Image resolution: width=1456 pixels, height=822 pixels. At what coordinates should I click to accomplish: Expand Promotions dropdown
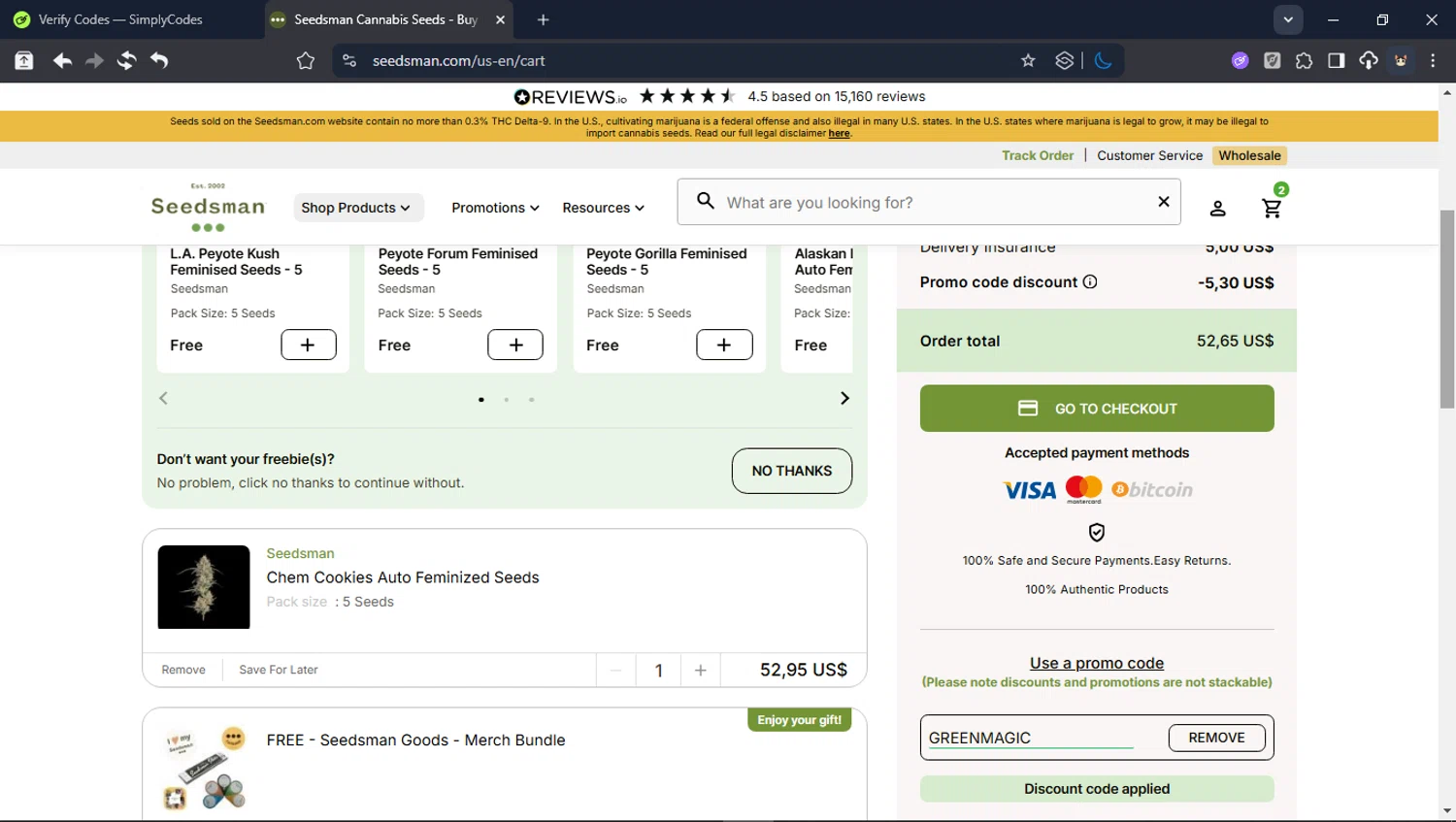pos(495,208)
